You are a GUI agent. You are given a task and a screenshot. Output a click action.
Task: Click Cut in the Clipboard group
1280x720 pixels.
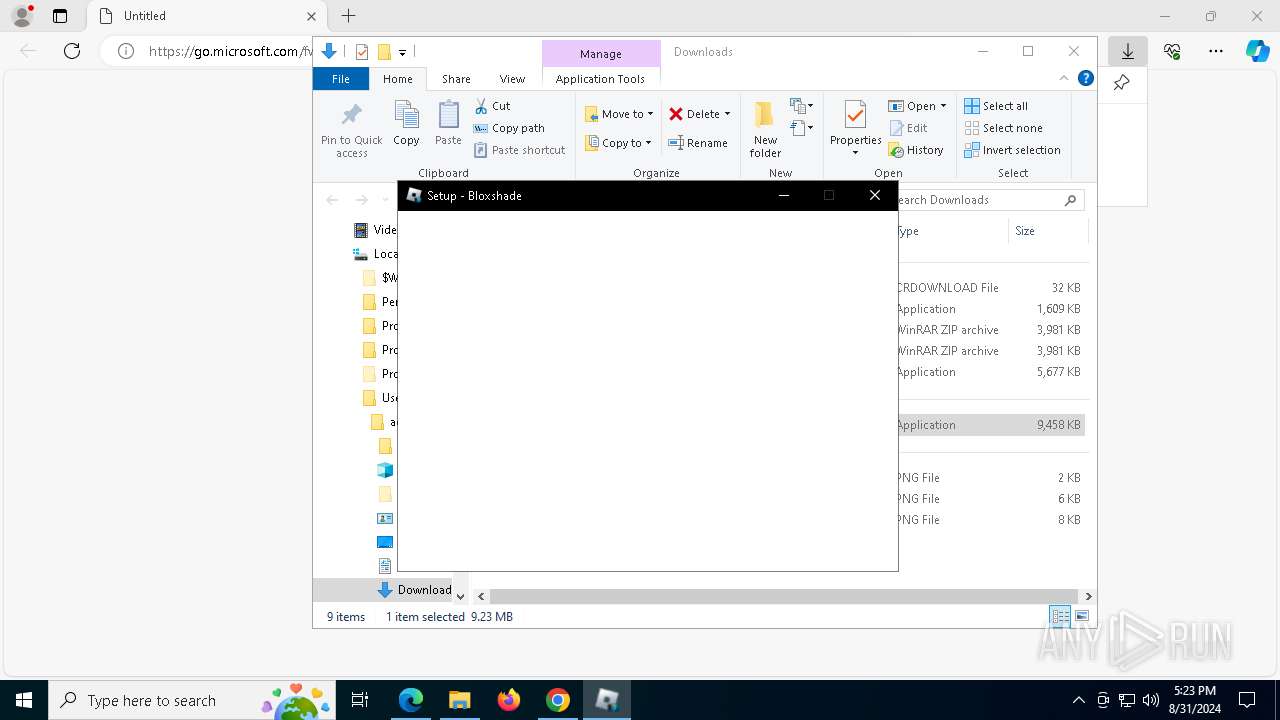(492, 106)
